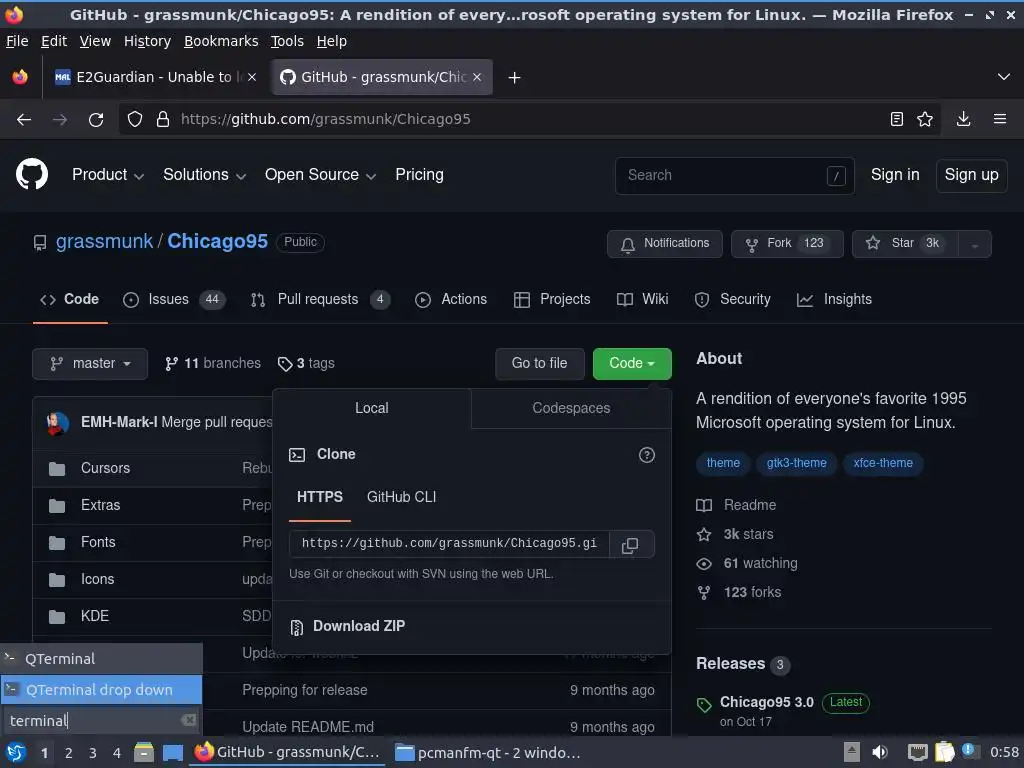Open the Bookmarks menu
The image size is (1024, 768).
pos(221,41)
